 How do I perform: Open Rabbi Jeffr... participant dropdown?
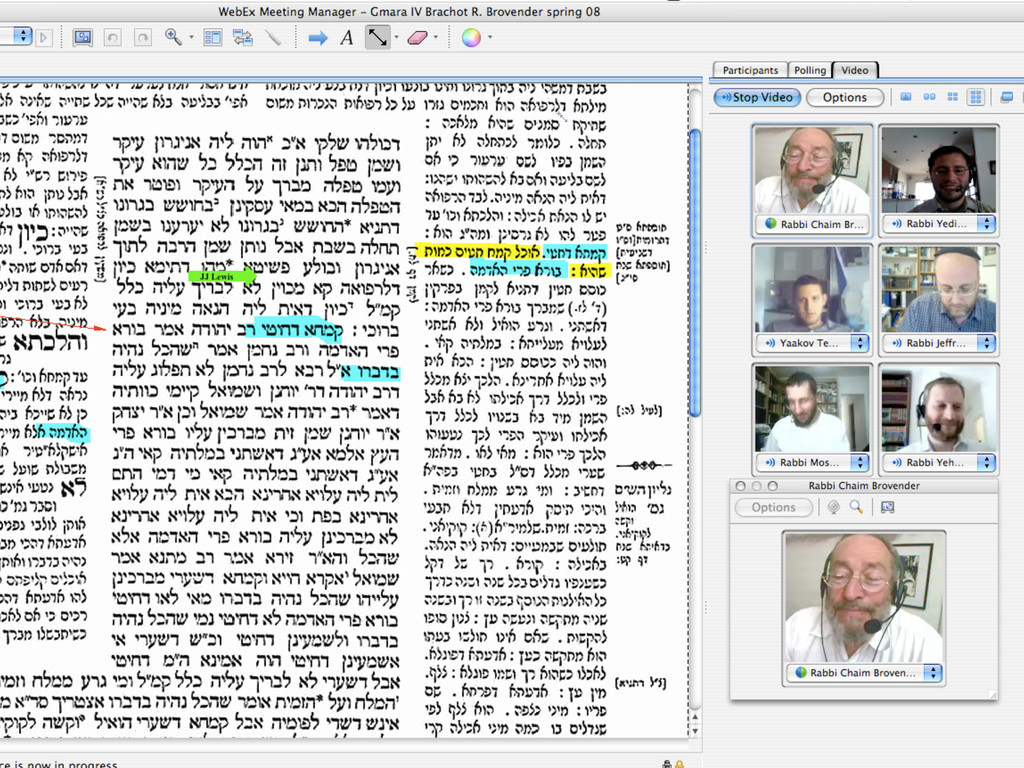tap(986, 343)
